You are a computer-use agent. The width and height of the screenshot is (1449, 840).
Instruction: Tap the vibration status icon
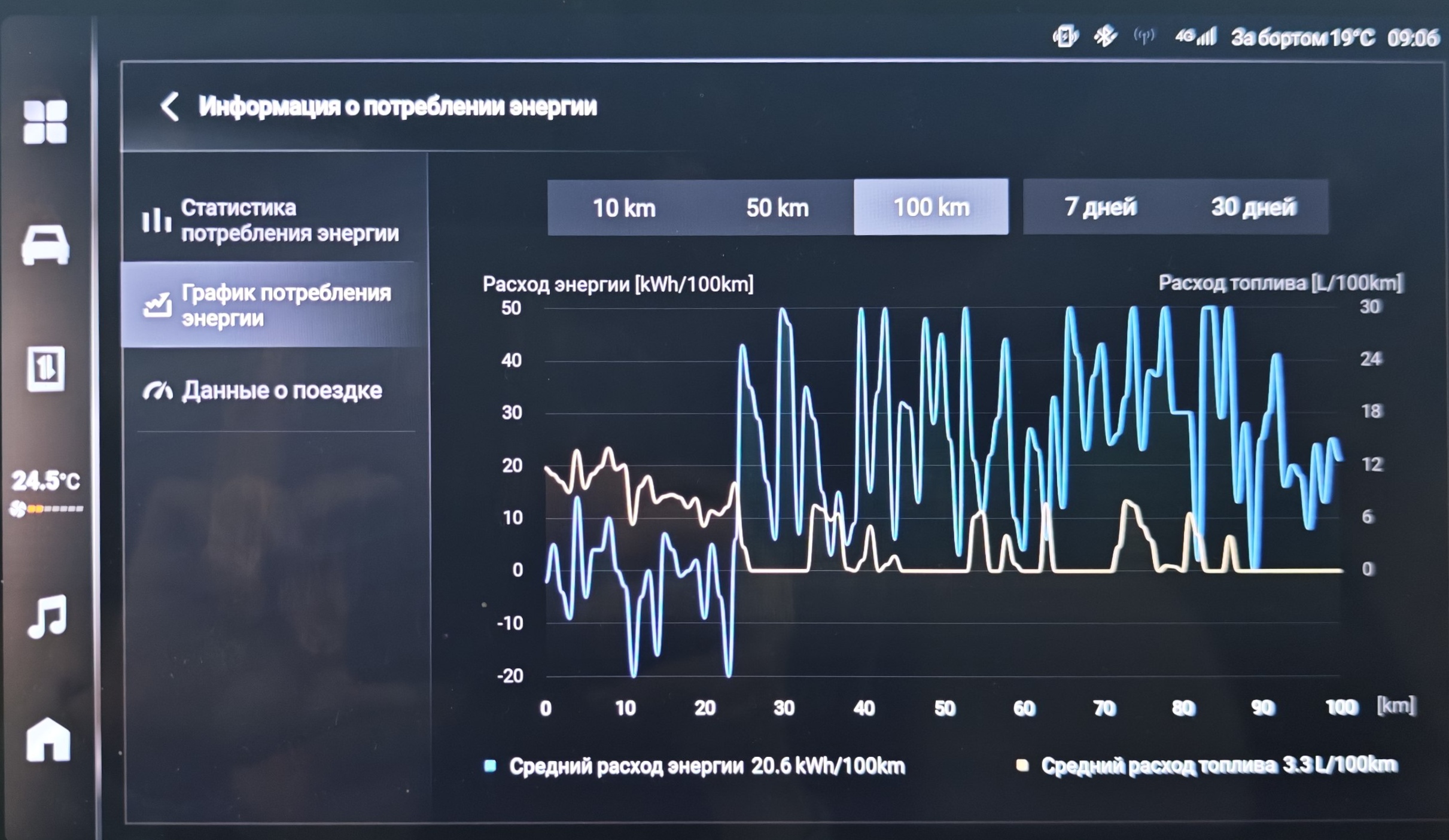(1065, 36)
